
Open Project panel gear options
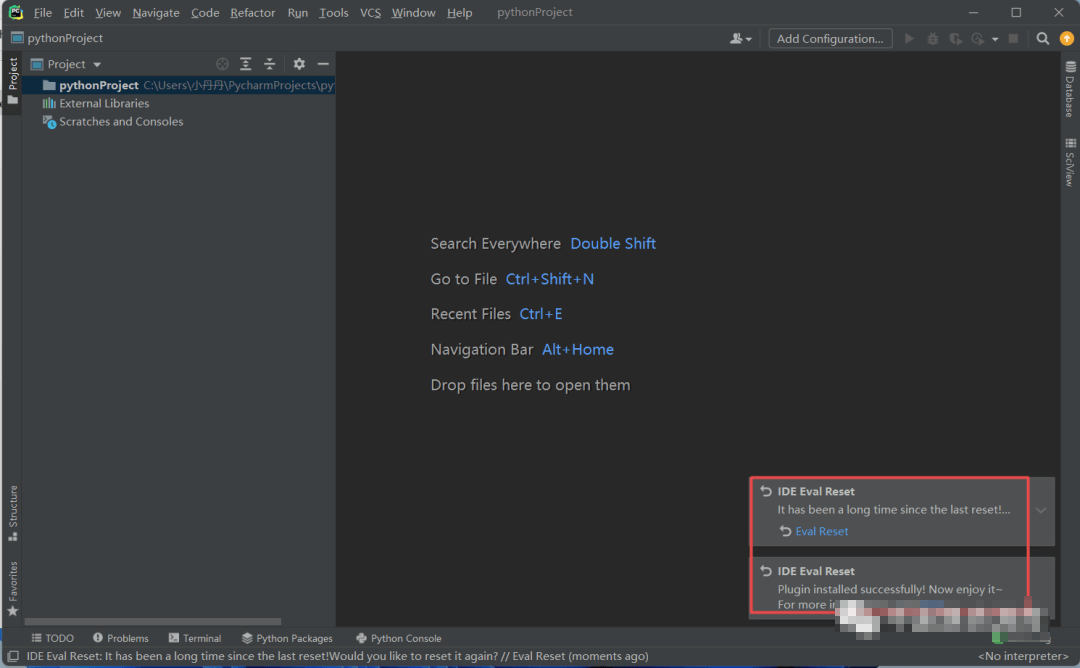299,64
